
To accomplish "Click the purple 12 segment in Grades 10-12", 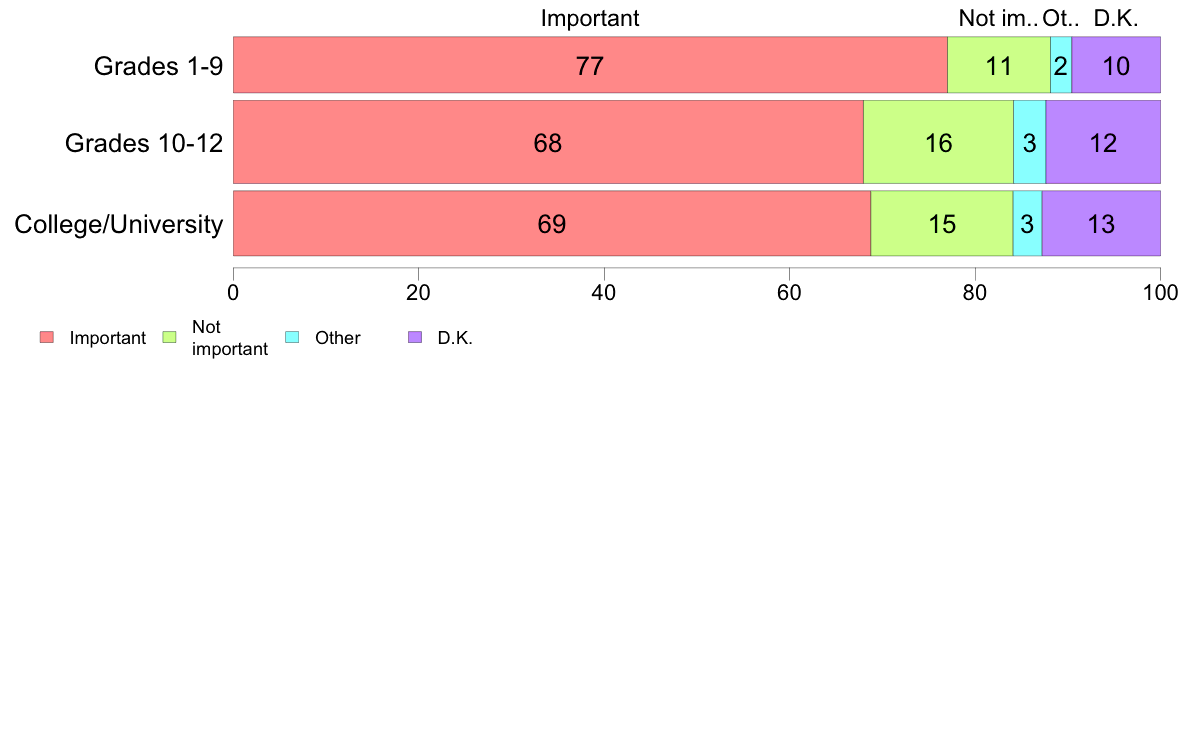I will (x=1103, y=143).
